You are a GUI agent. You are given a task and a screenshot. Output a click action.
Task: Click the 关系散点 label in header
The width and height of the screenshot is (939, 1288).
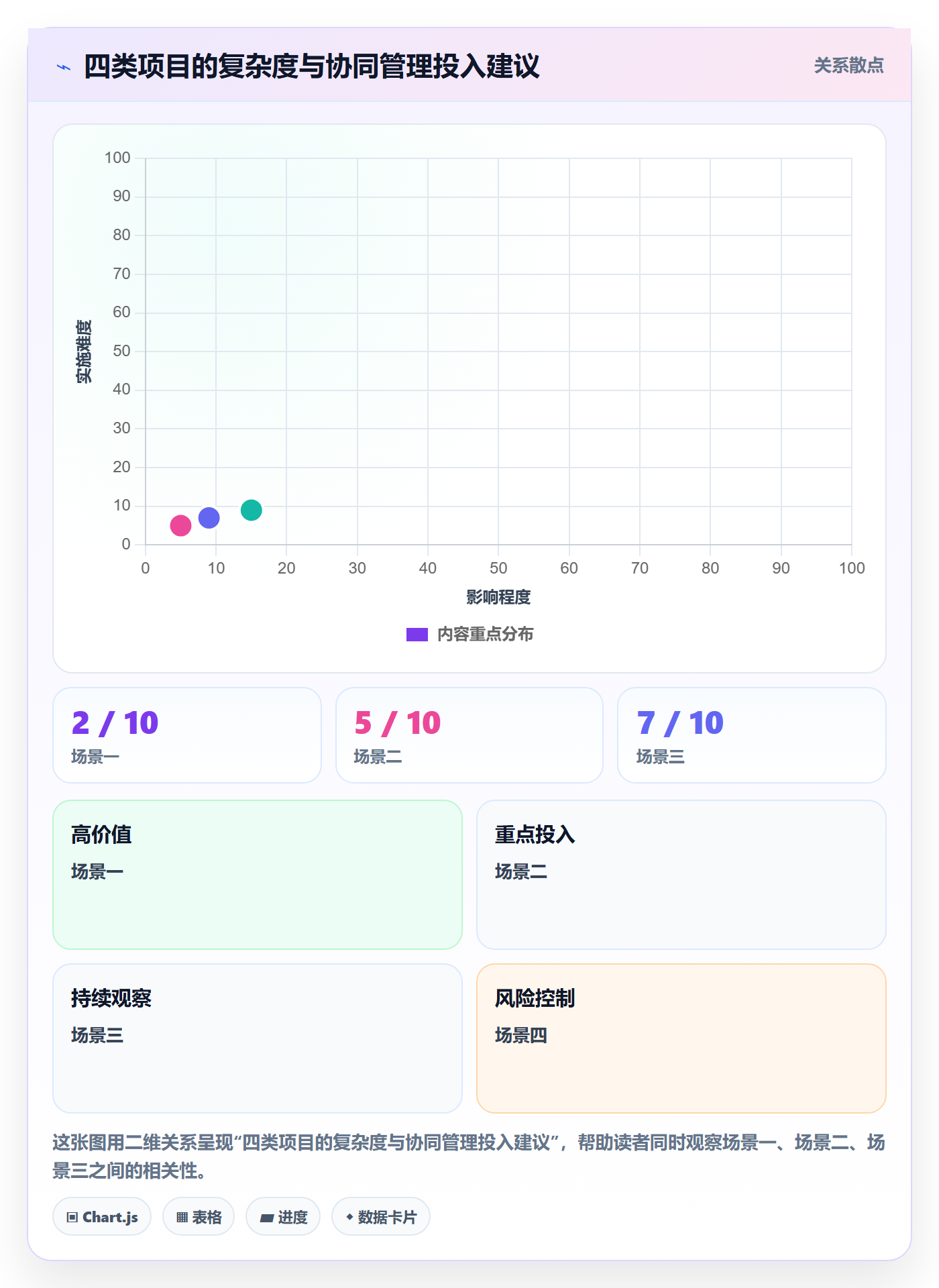848,65
